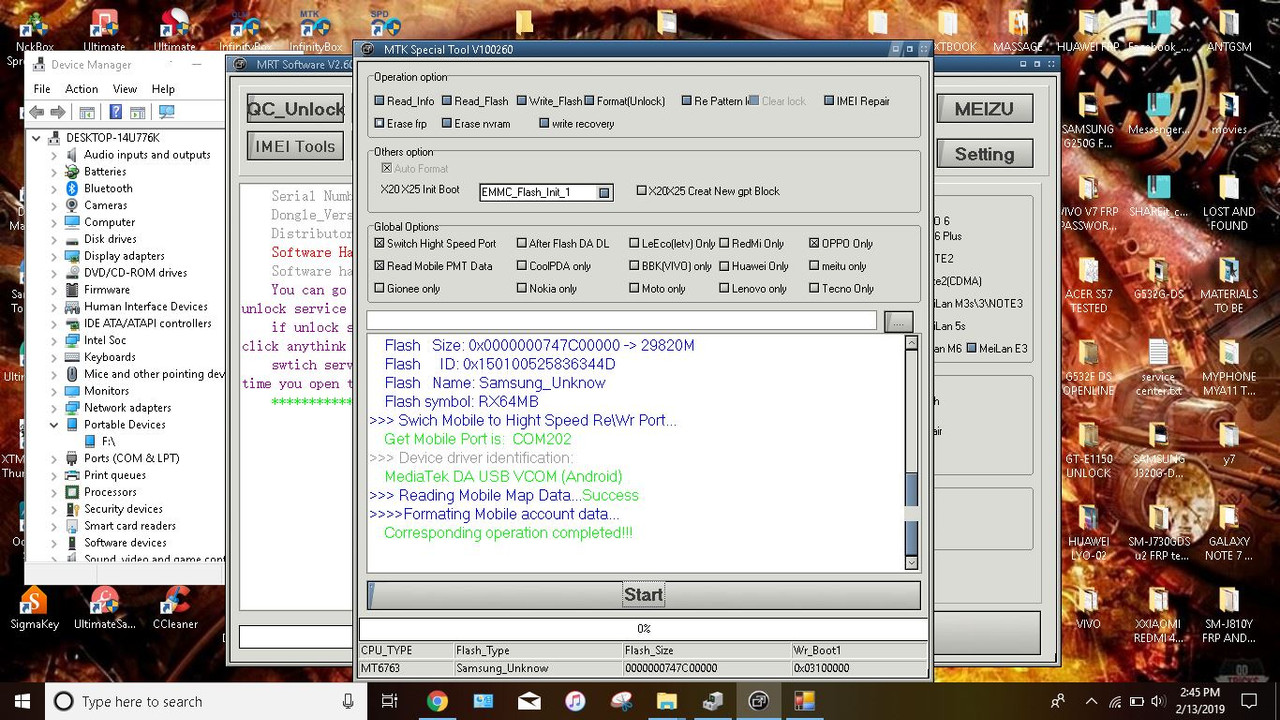Open the Action menu in Device Manager
This screenshot has width=1280, height=720.
(81, 88)
